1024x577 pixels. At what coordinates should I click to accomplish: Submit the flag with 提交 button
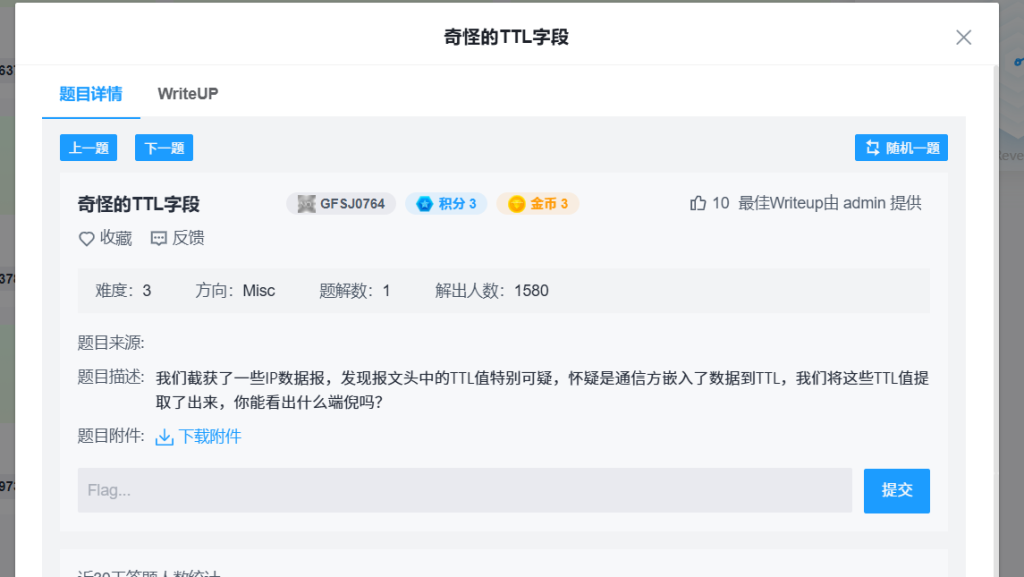tap(896, 491)
